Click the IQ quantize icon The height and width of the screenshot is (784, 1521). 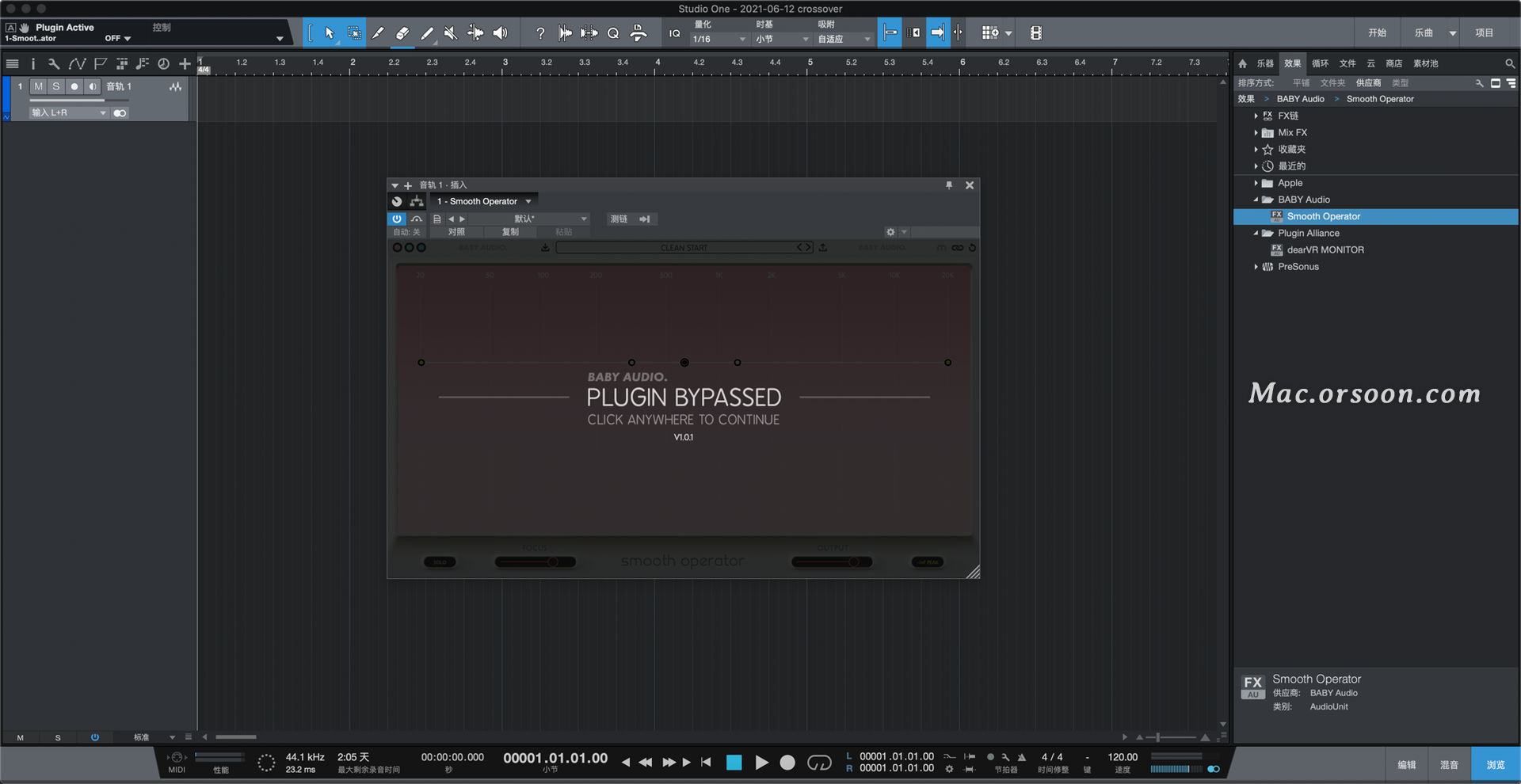click(x=674, y=33)
